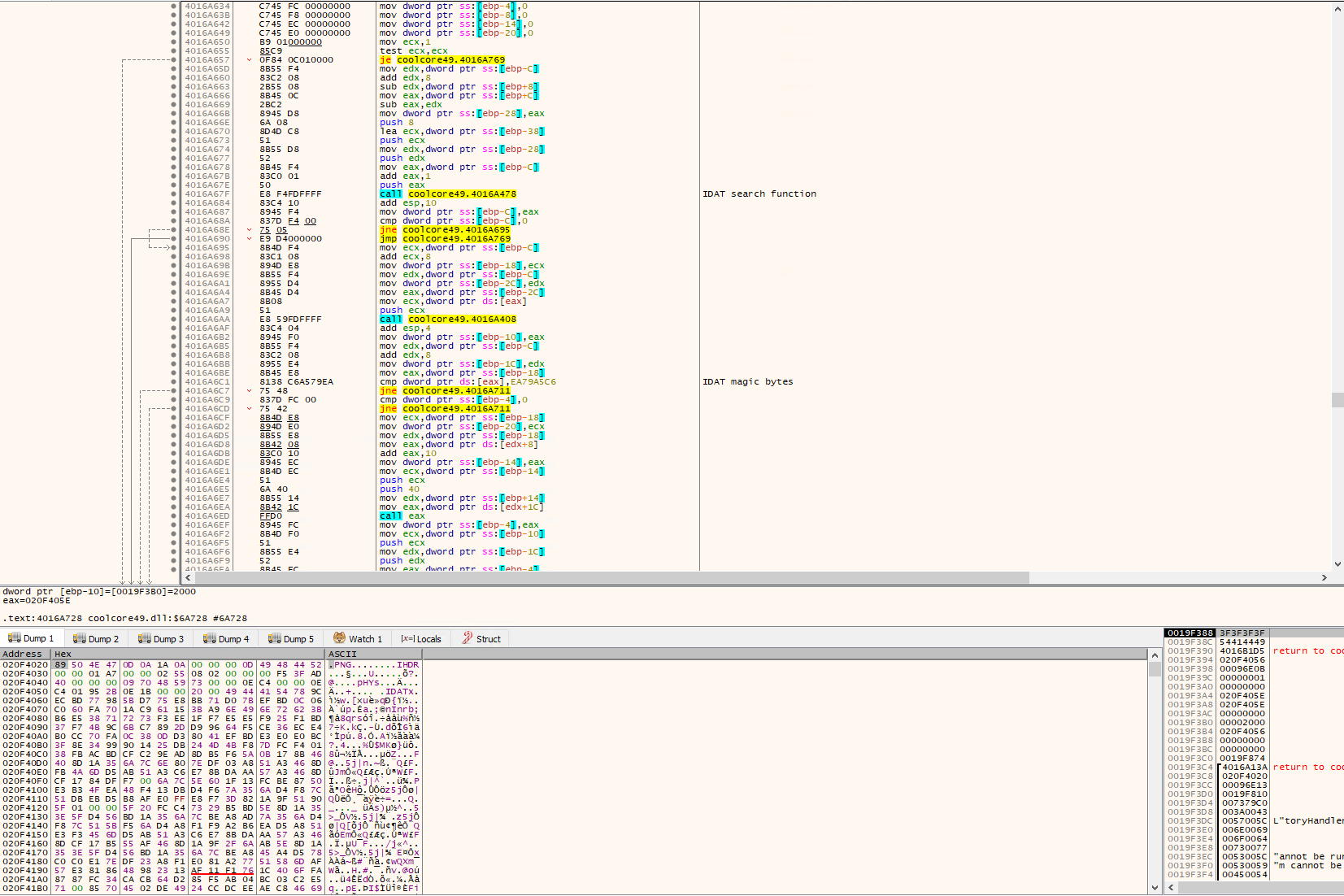Click '.text:4016A728 coolcore49.dll' info line
Screen dimensions: 1344x896
(124, 618)
